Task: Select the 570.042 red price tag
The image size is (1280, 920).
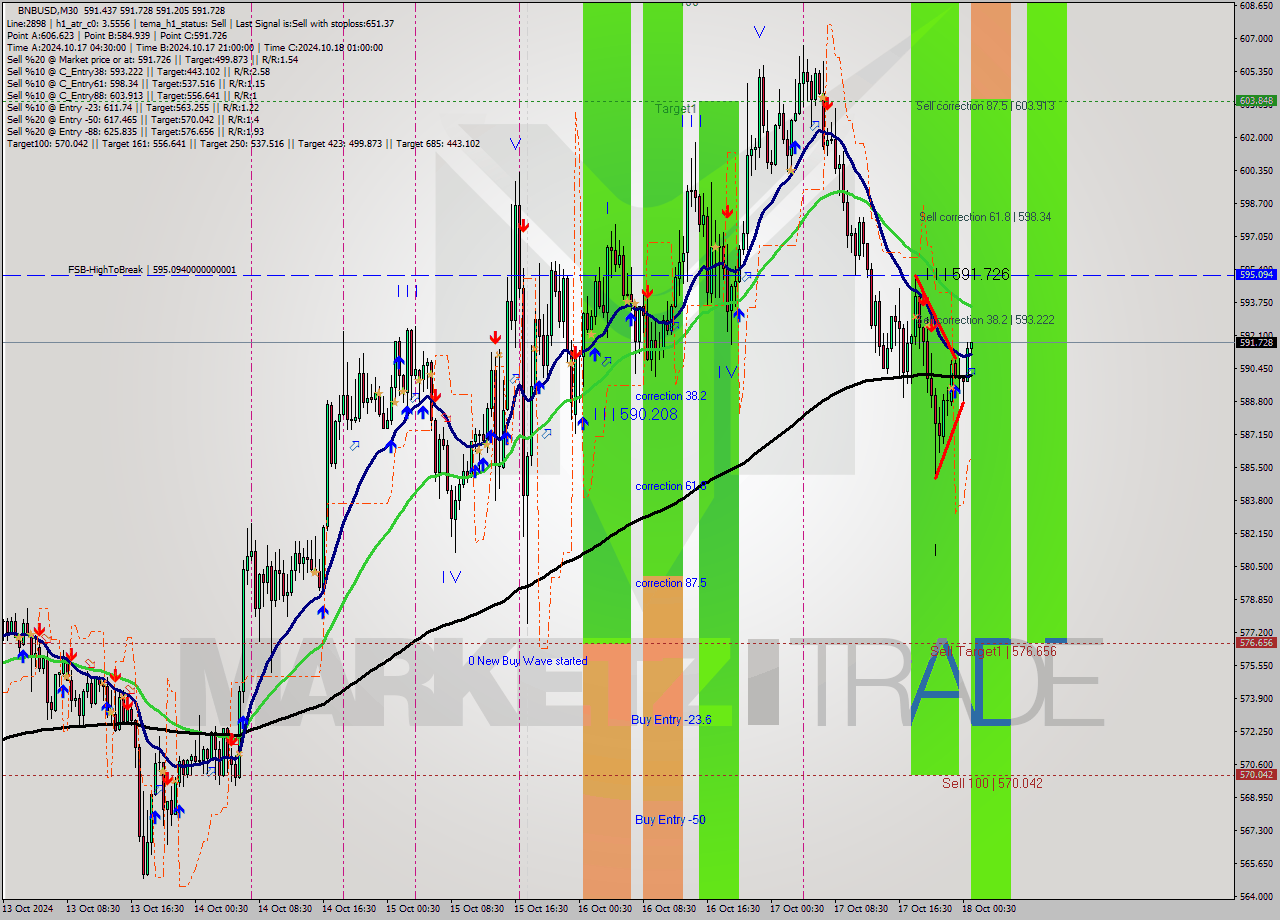Action: [1256, 775]
